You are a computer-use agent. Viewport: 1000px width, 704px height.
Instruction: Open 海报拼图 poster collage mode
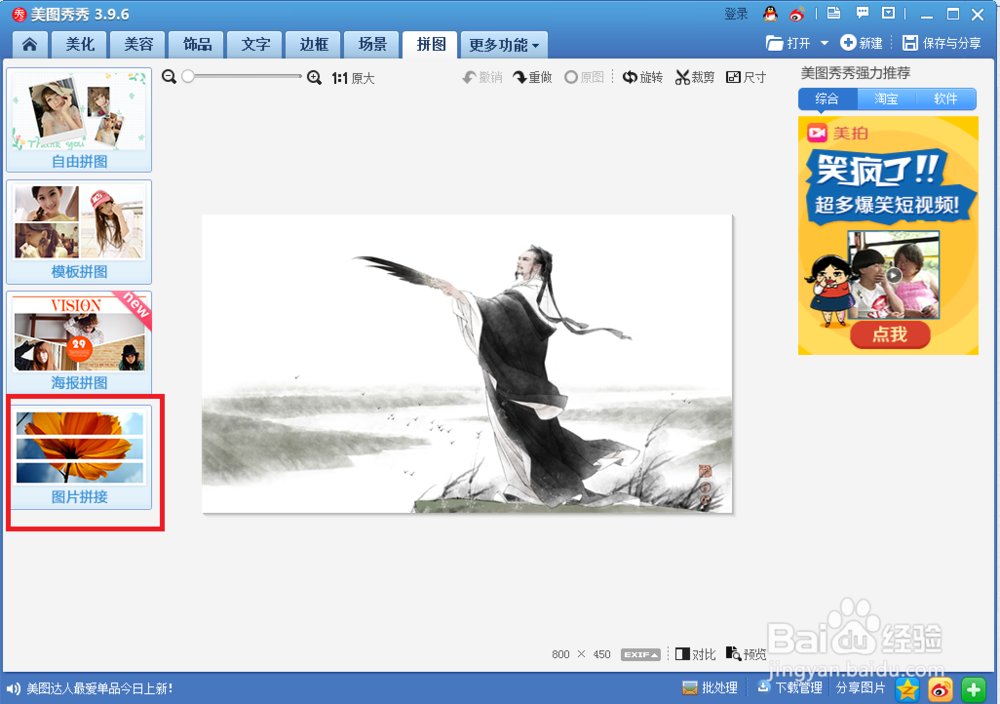coord(79,343)
